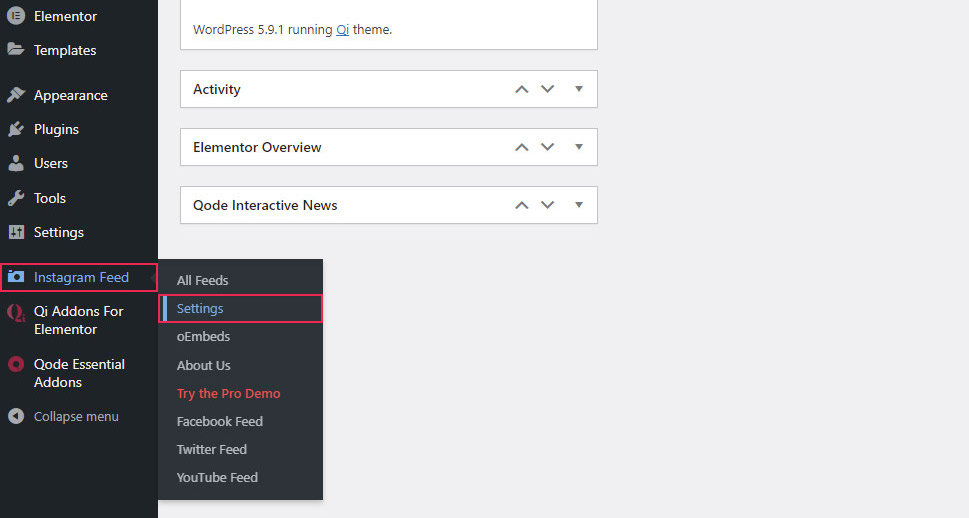Screen dimensions: 969x518
Task: Open About Us submenu entry
Action: (x=203, y=365)
